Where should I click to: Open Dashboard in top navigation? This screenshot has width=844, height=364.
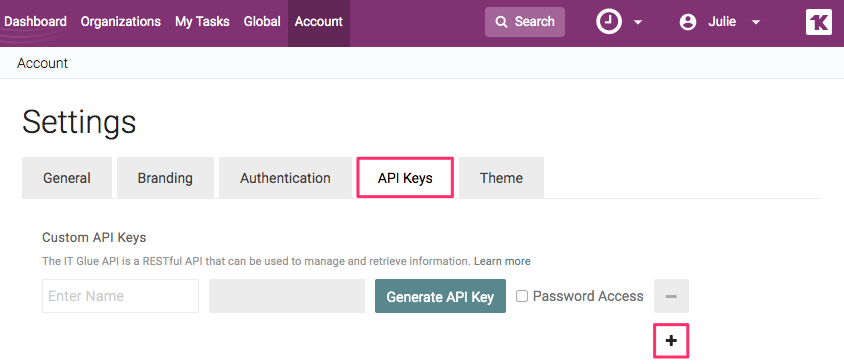[35, 22]
